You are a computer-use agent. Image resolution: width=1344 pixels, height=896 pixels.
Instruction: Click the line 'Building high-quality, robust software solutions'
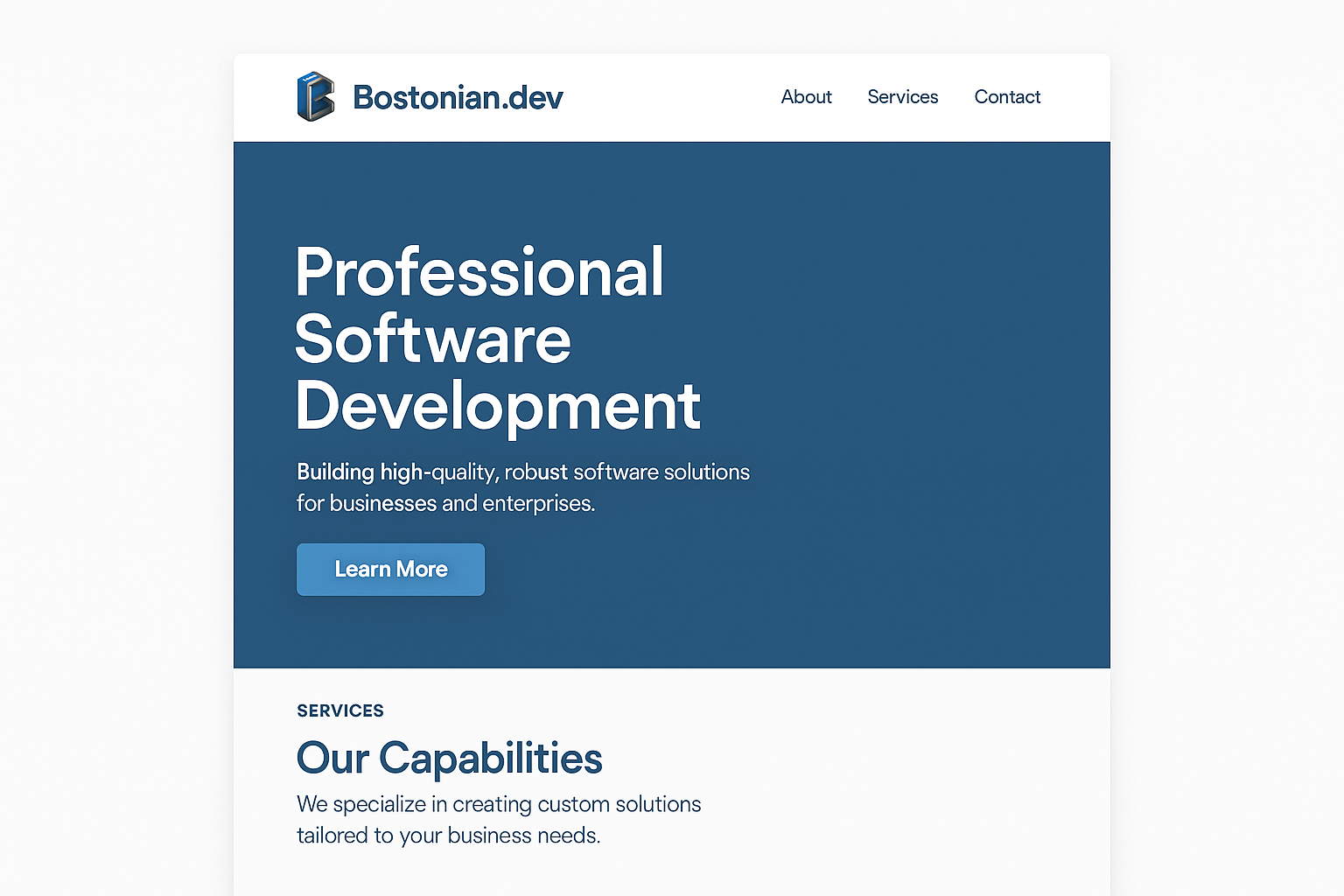coord(523,472)
